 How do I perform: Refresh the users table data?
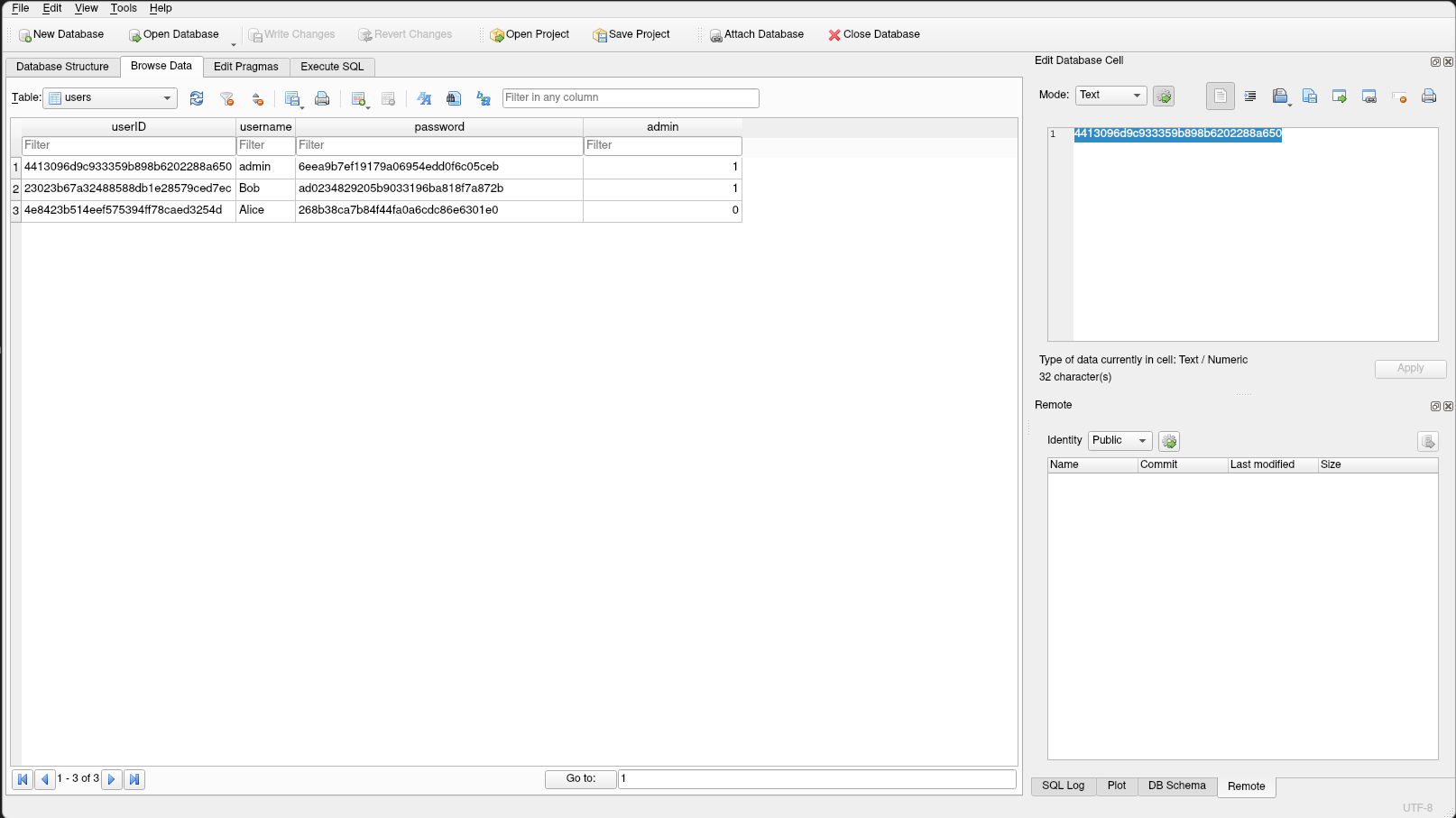click(x=197, y=98)
